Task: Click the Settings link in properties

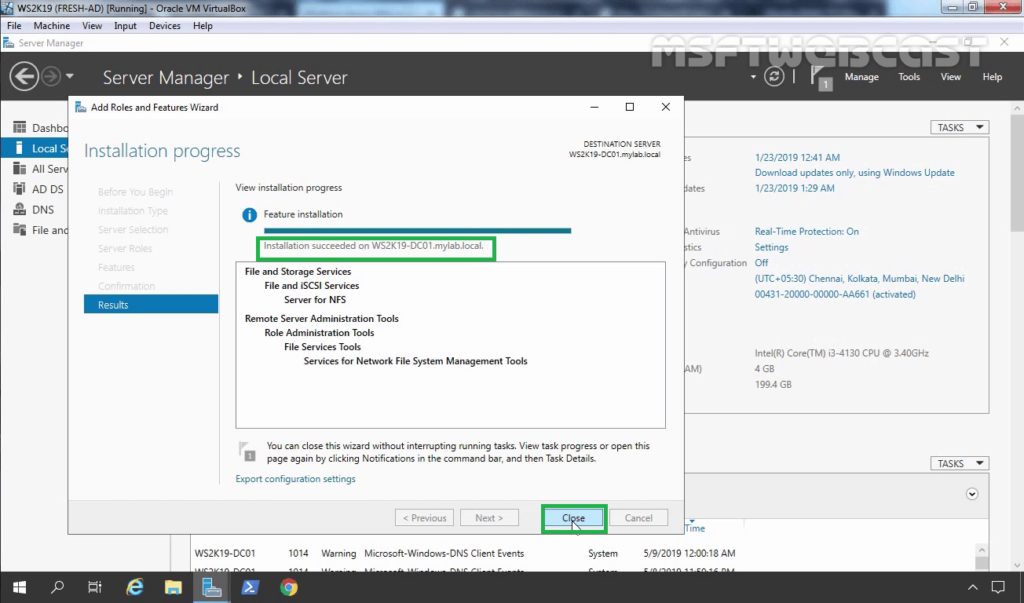Action: point(771,248)
